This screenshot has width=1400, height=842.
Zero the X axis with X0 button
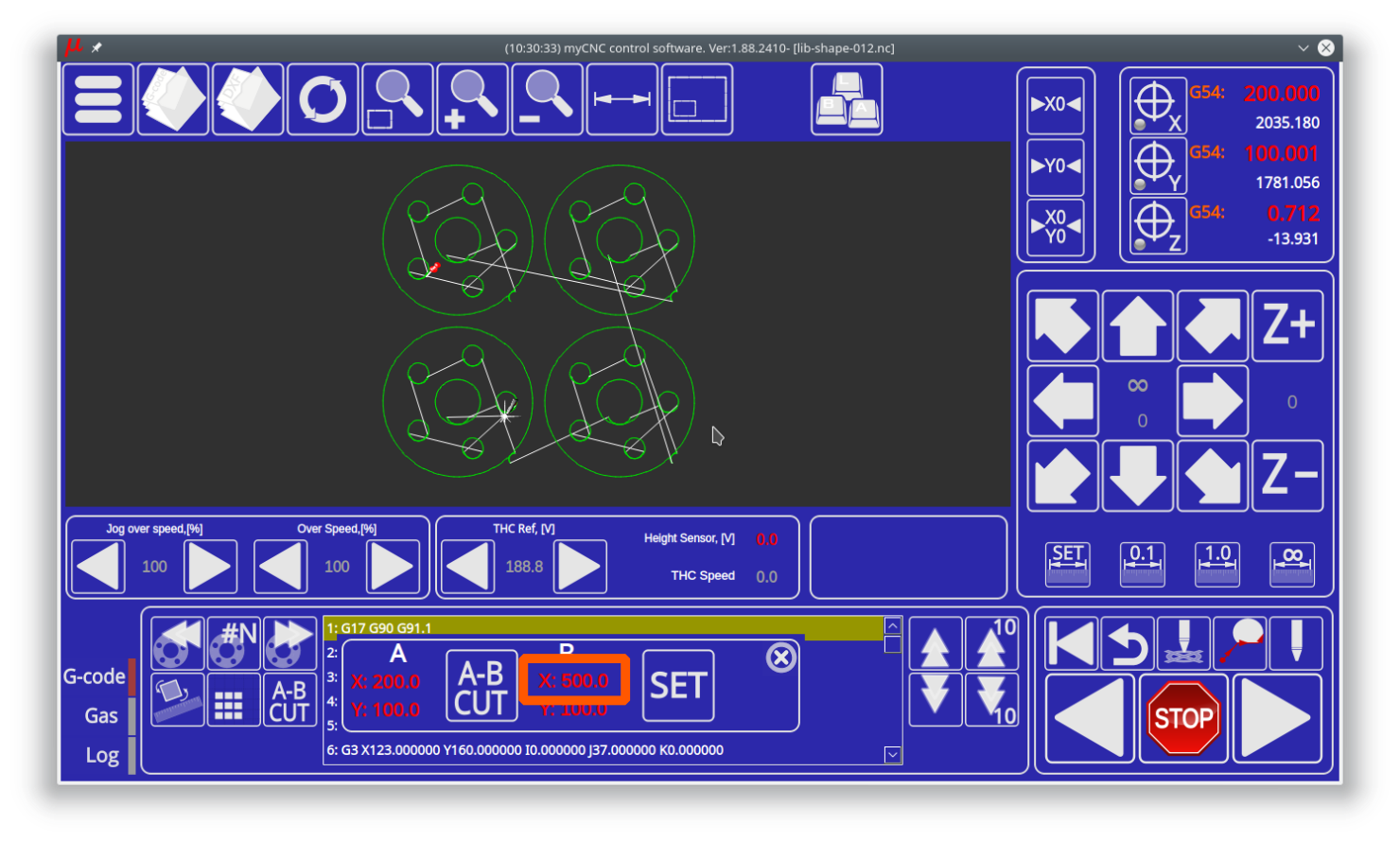pos(1056,104)
